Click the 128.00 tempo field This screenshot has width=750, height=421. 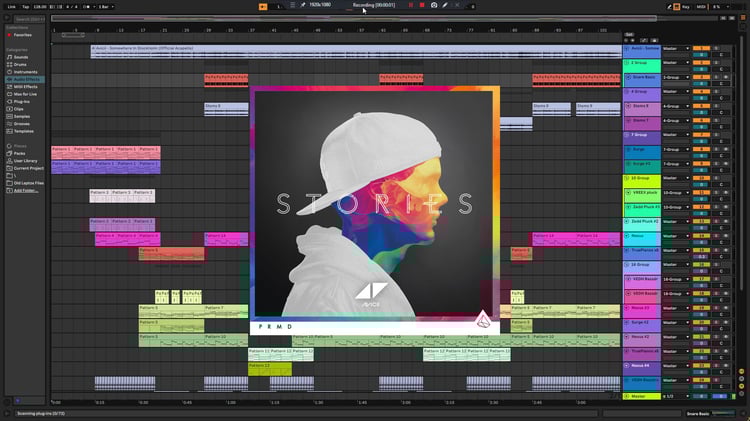click(40, 7)
